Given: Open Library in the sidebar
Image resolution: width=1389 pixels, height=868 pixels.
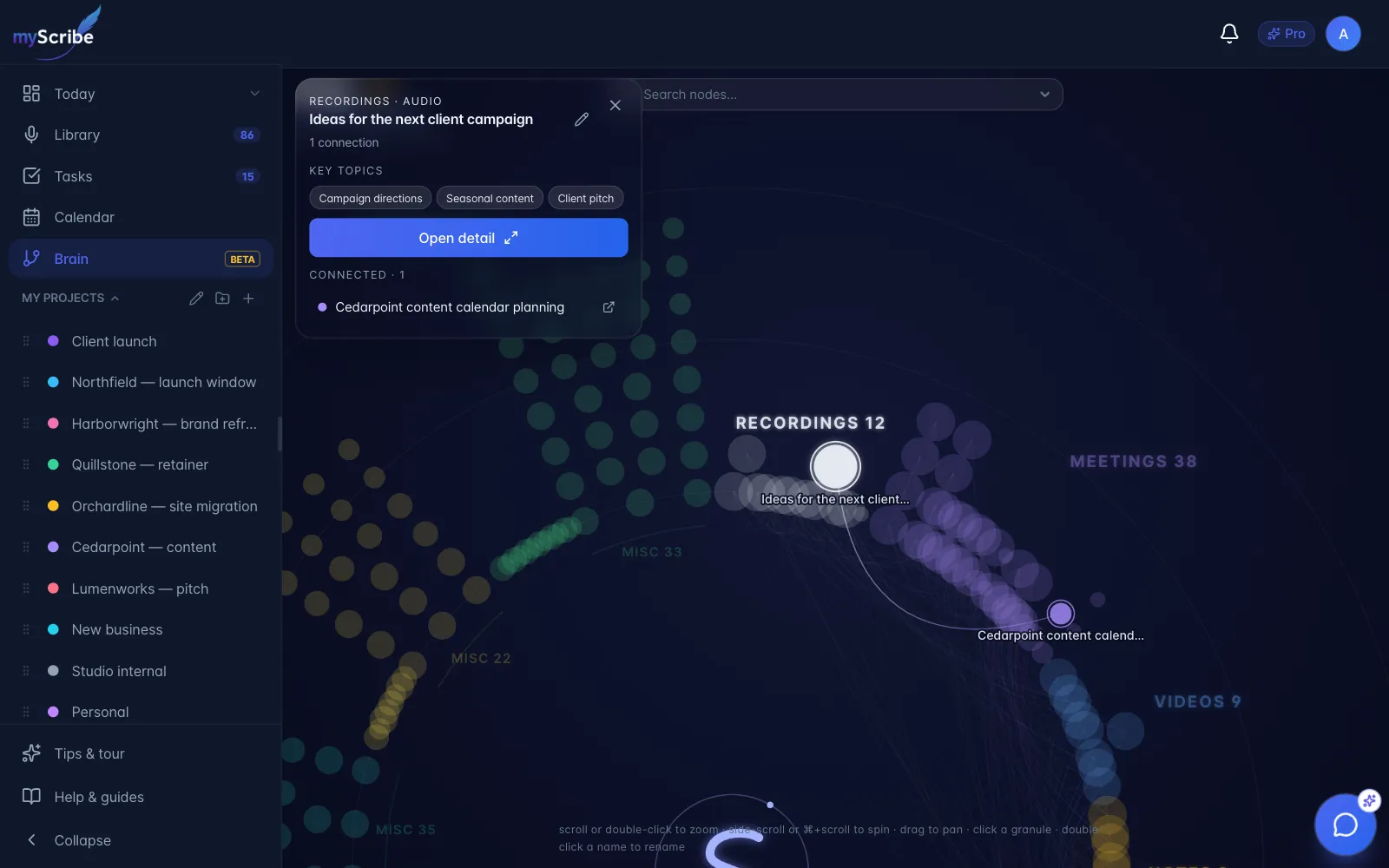Looking at the screenshot, I should 141,135.
